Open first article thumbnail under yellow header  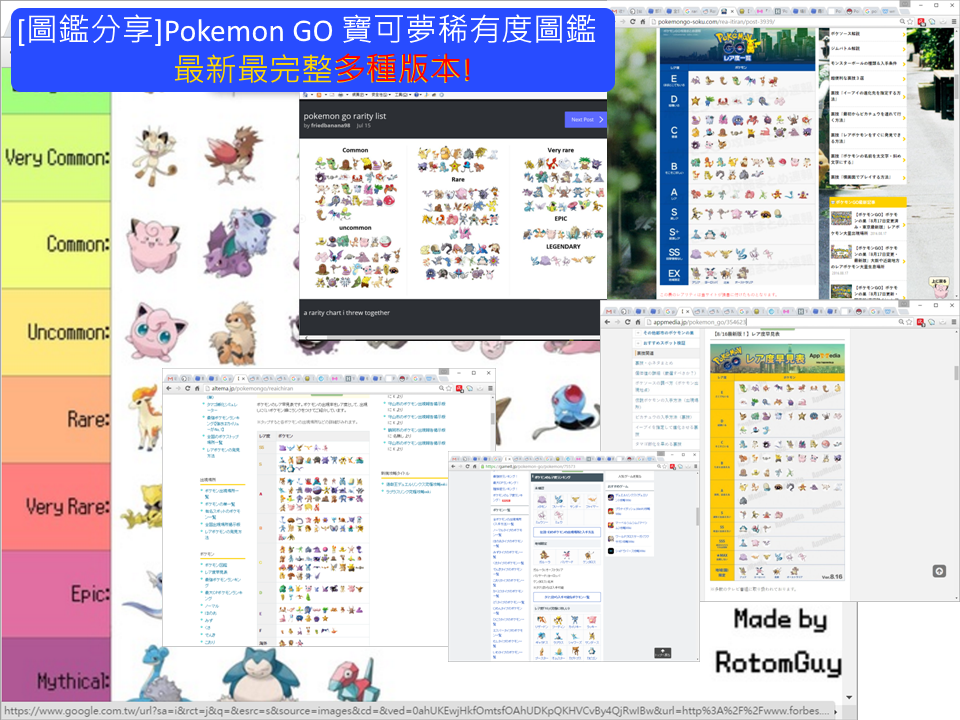click(x=841, y=219)
